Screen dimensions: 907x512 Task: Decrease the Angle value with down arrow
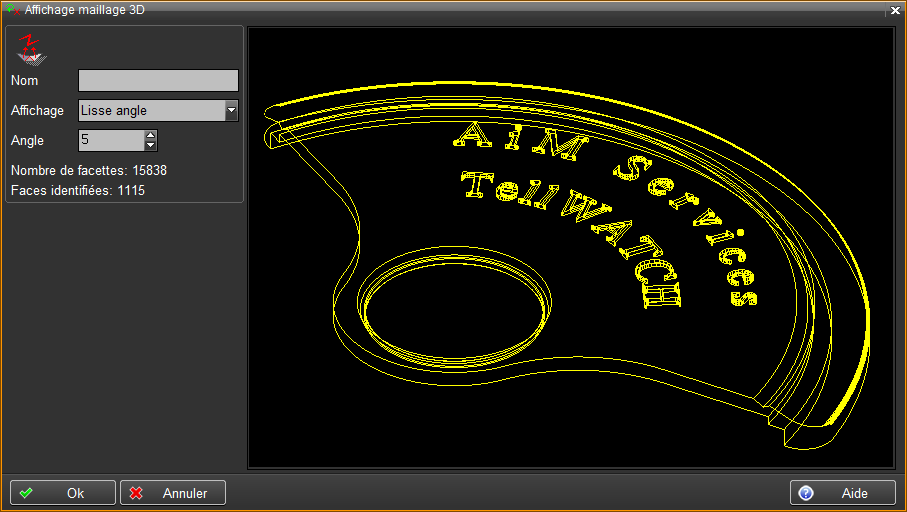click(x=150, y=146)
